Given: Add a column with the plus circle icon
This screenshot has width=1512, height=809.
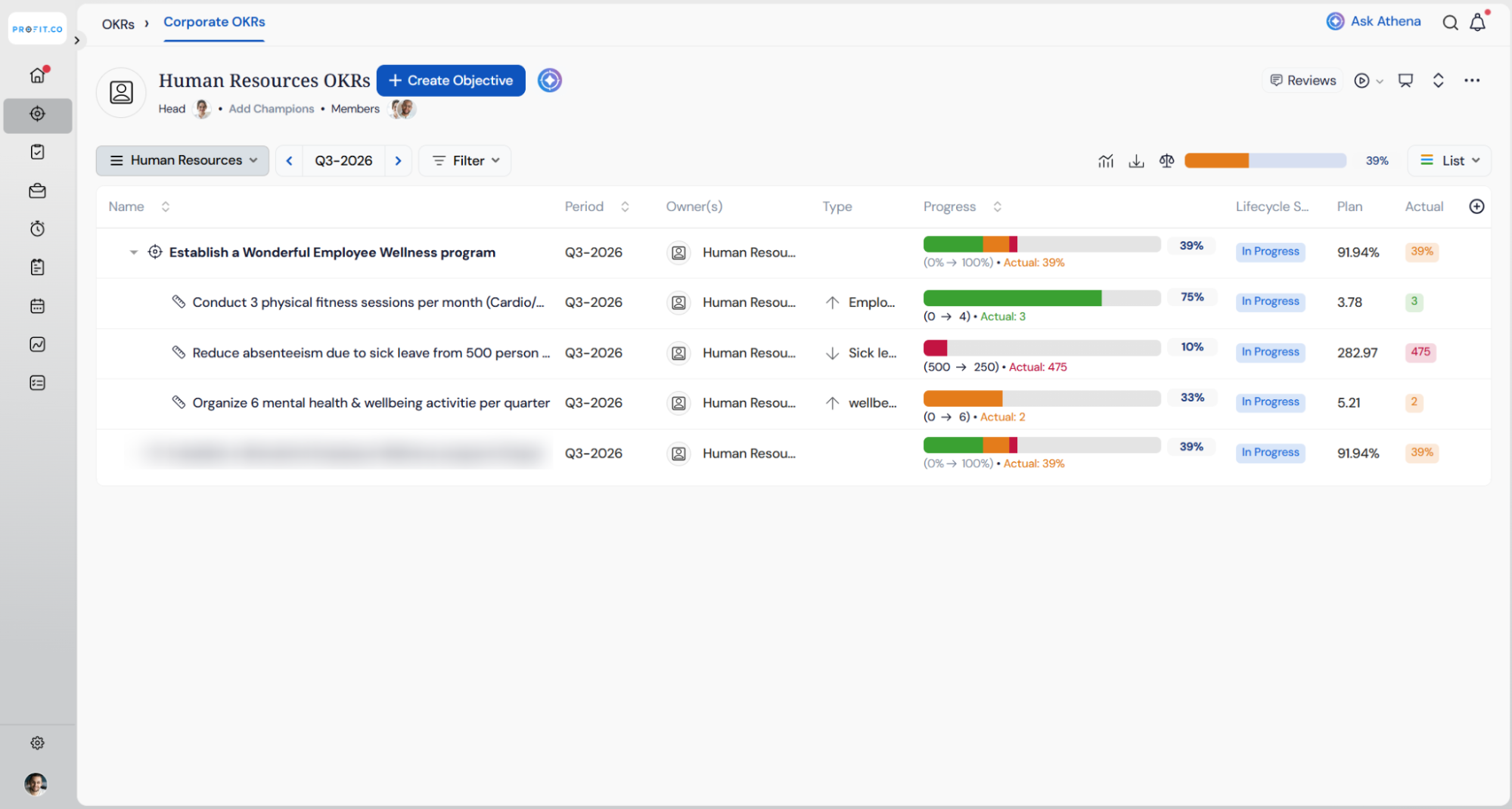Looking at the screenshot, I should (1476, 206).
